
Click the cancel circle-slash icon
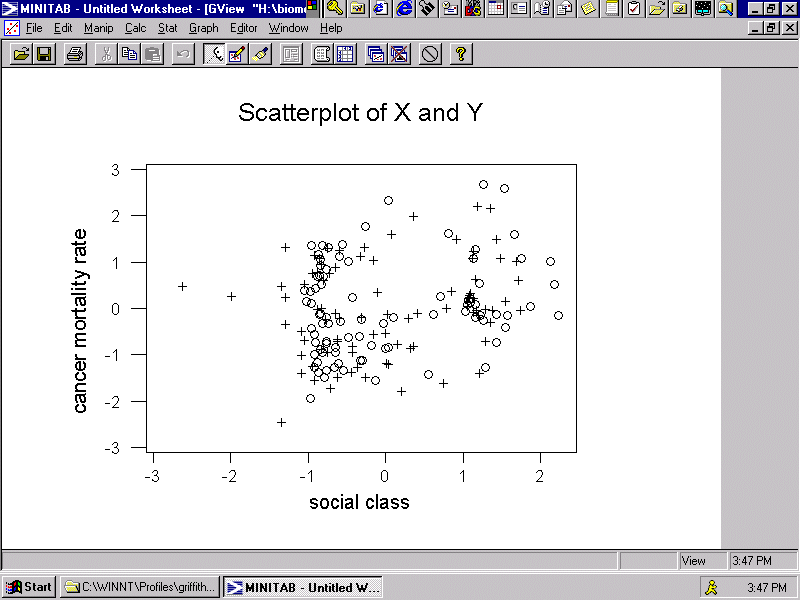pyautogui.click(x=430, y=54)
